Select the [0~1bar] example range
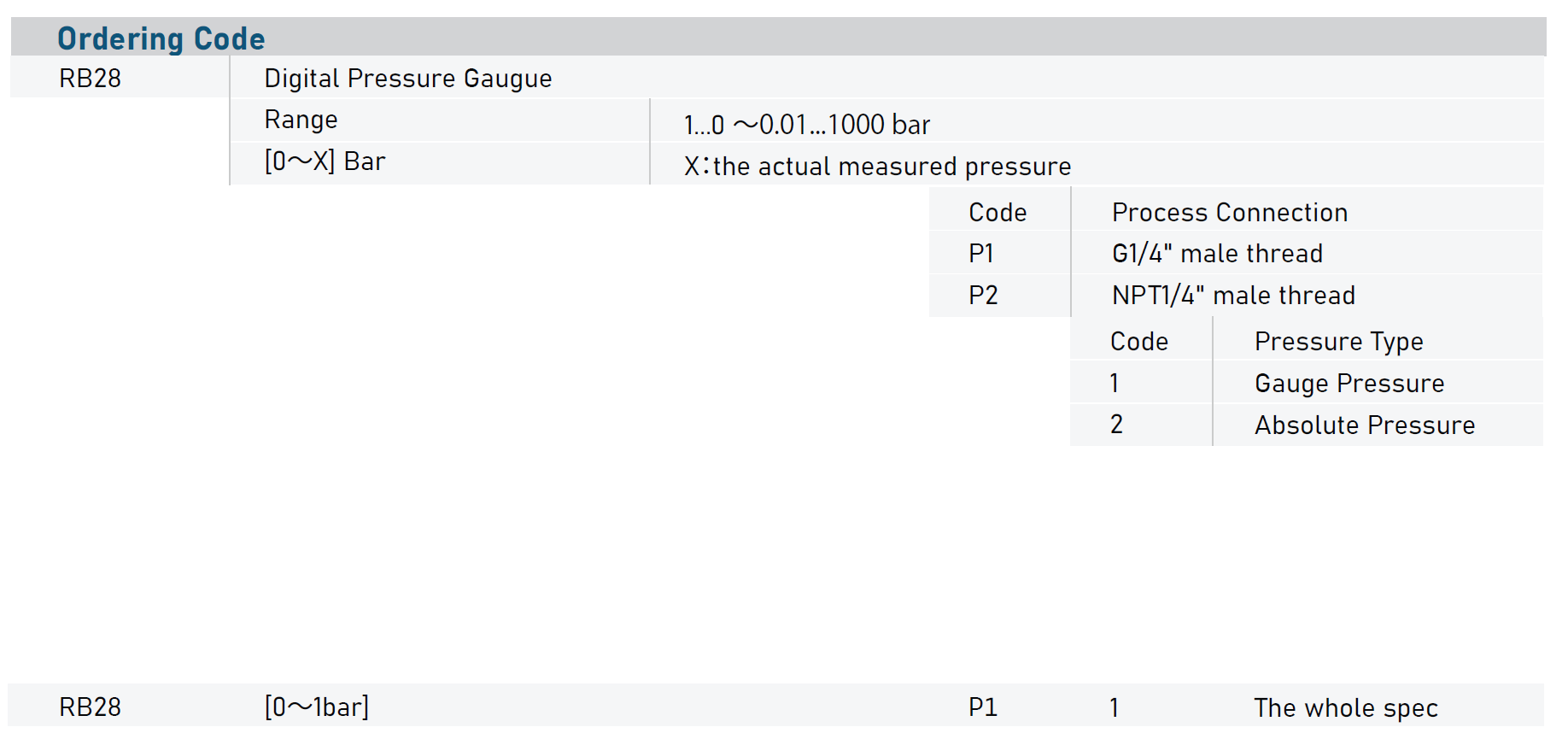This screenshot has height=739, width=1568. (x=317, y=707)
